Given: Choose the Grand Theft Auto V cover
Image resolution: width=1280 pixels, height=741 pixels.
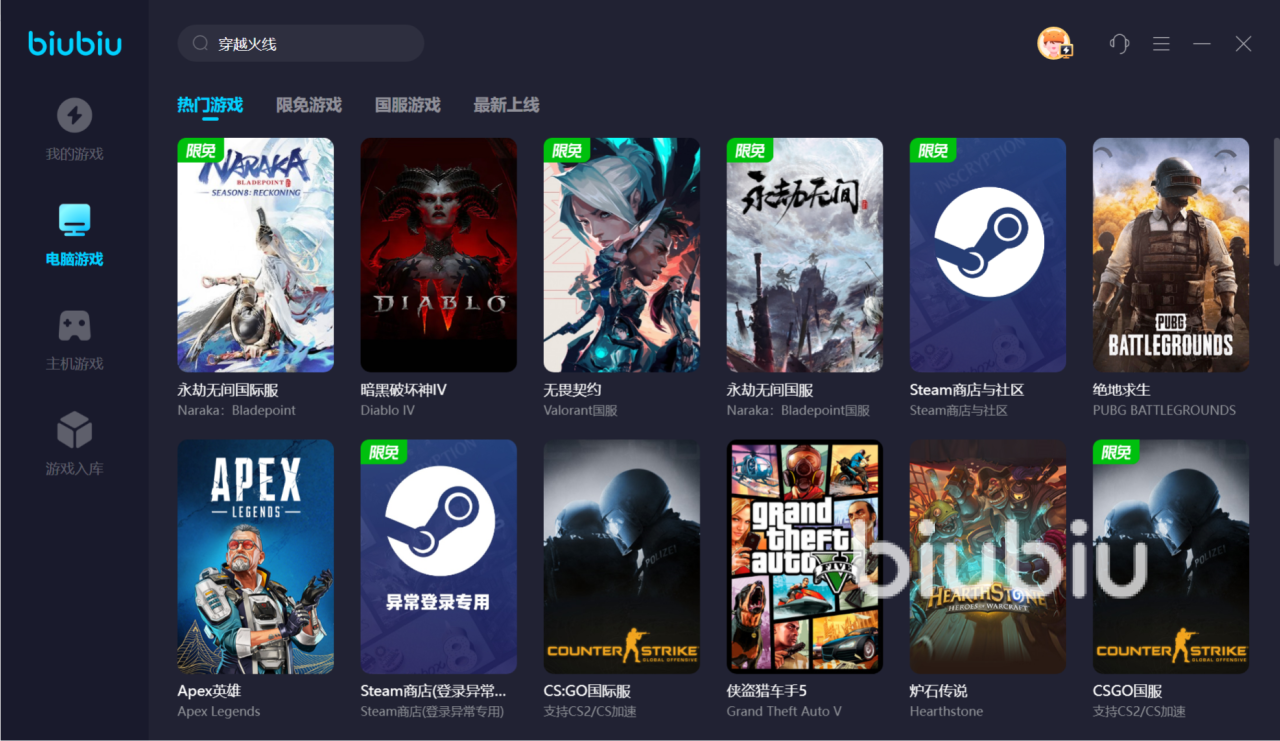Looking at the screenshot, I should tap(805, 557).
